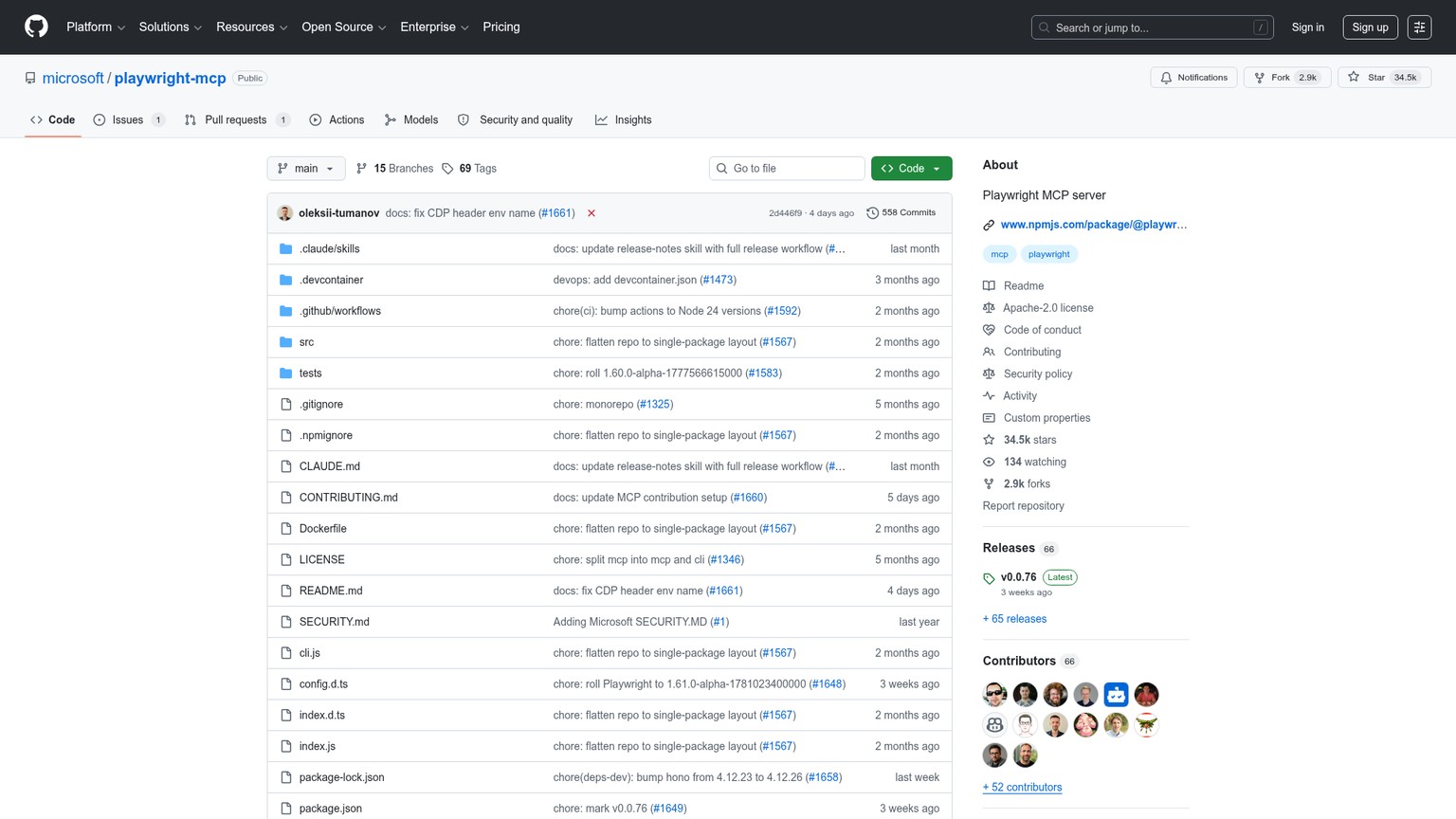Click oleksii-tumanov's avatar in the commit bar
1456x819 pixels.
(x=285, y=213)
